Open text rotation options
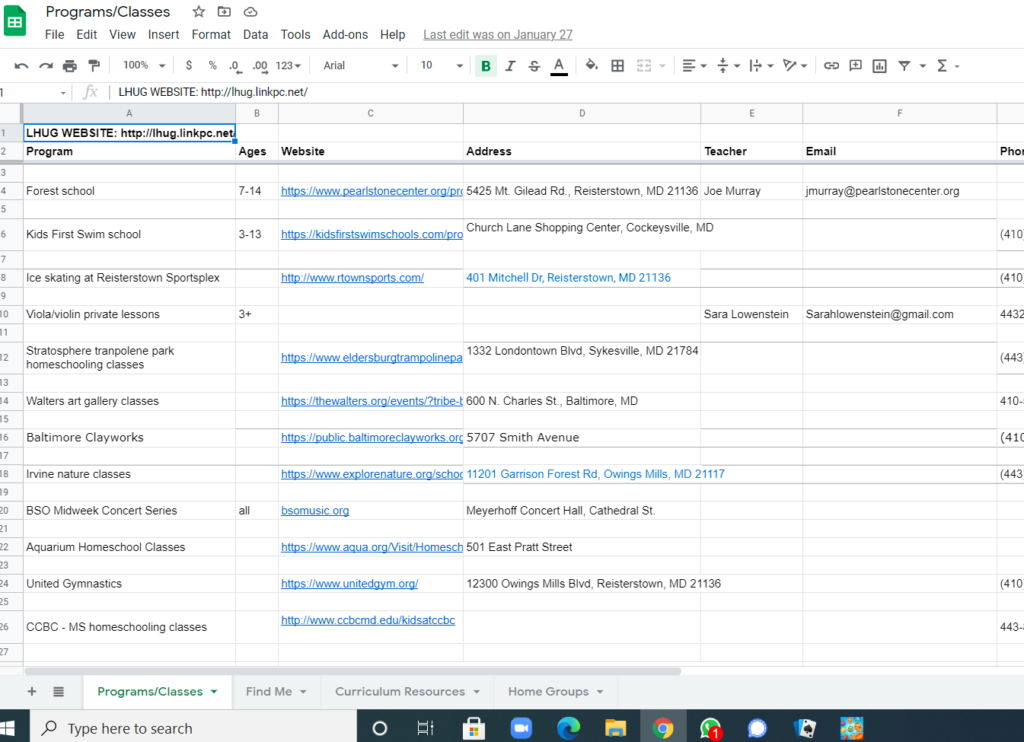Image resolution: width=1024 pixels, height=742 pixels. (x=795, y=65)
